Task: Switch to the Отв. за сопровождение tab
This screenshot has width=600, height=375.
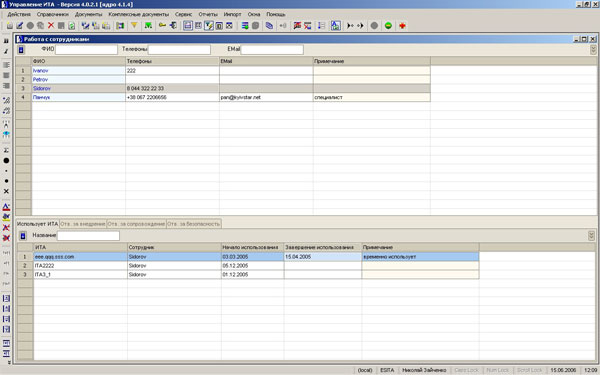Action: click(136, 224)
